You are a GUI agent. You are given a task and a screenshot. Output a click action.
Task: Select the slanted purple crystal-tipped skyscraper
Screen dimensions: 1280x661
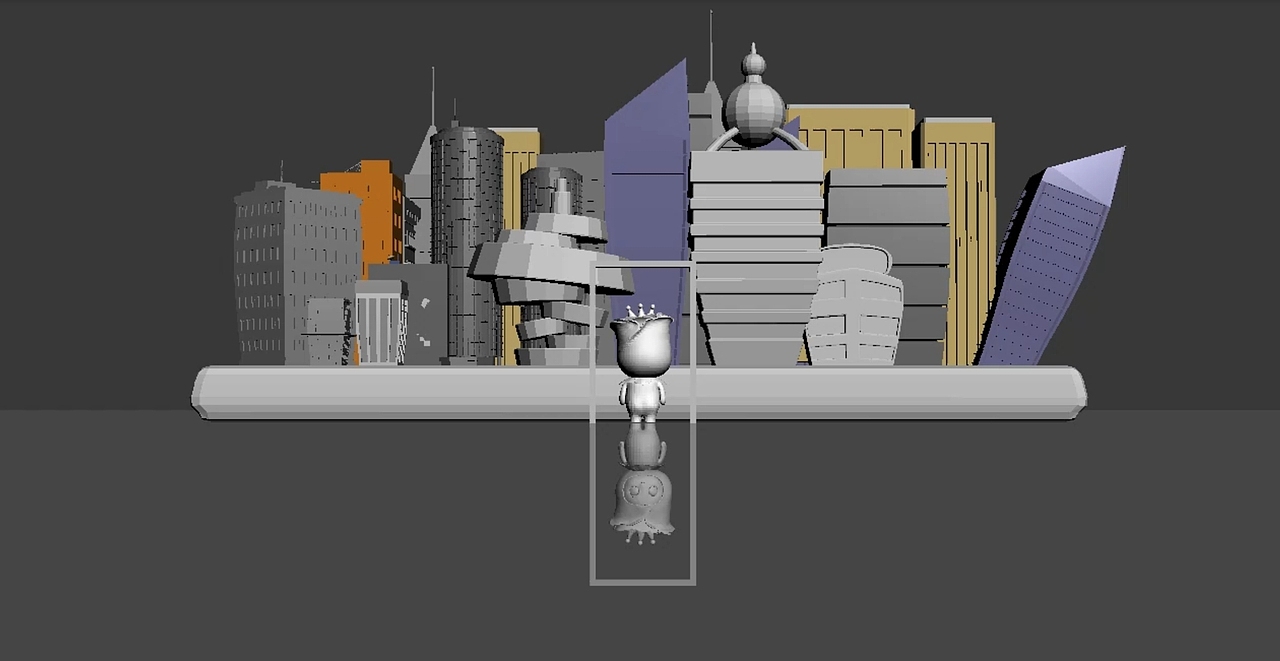[x=1051, y=257]
